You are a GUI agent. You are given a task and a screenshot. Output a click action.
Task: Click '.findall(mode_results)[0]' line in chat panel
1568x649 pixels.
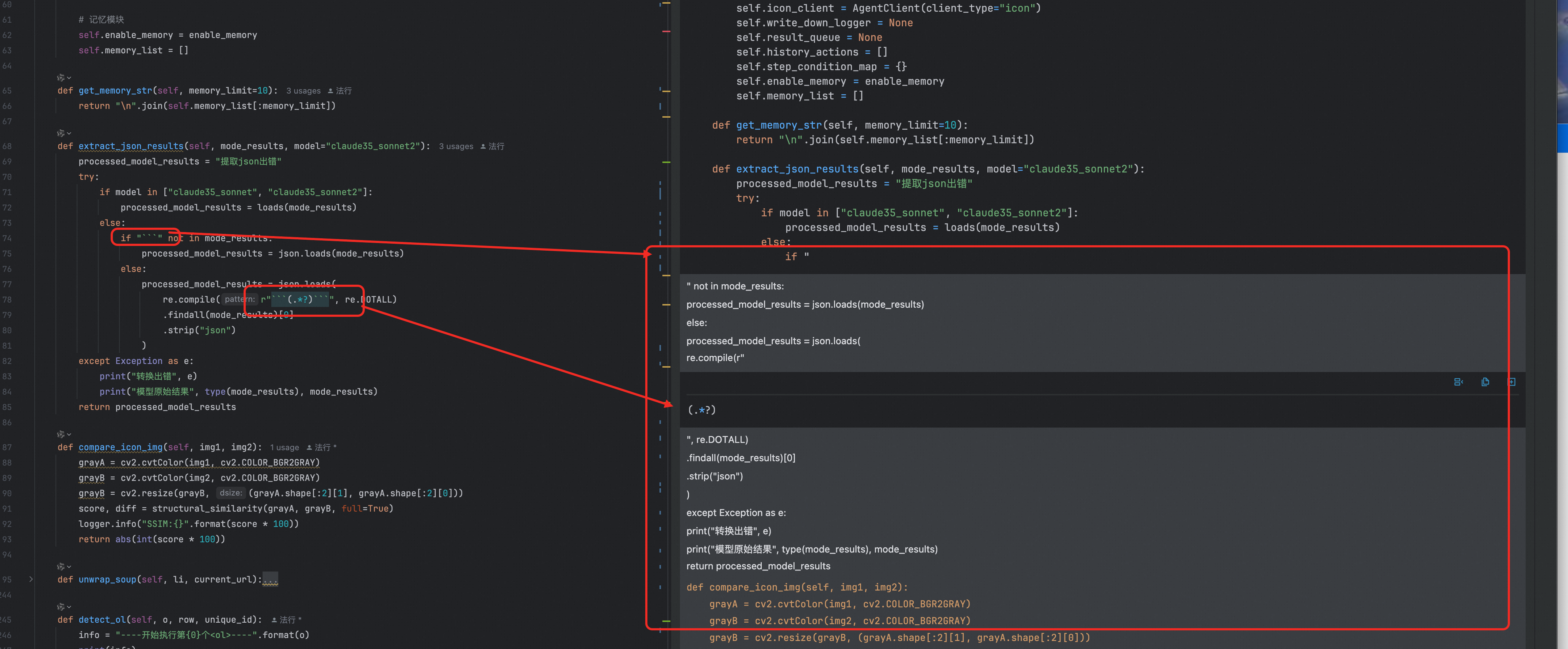(x=741, y=458)
